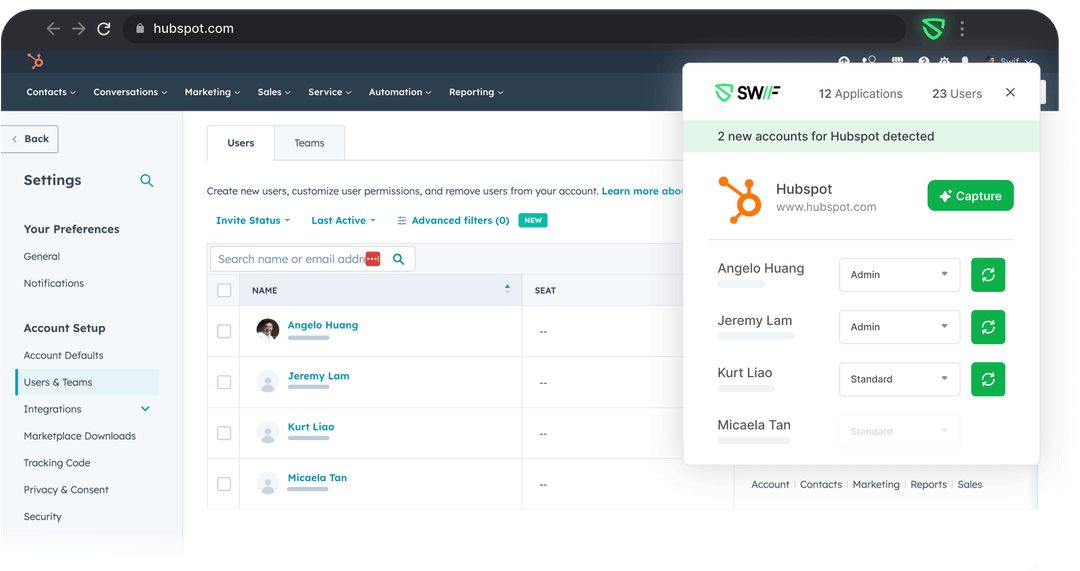Screen dimensions: 1080x571
Task: Click the HubSpot sprocket logo
Action: (x=35, y=61)
